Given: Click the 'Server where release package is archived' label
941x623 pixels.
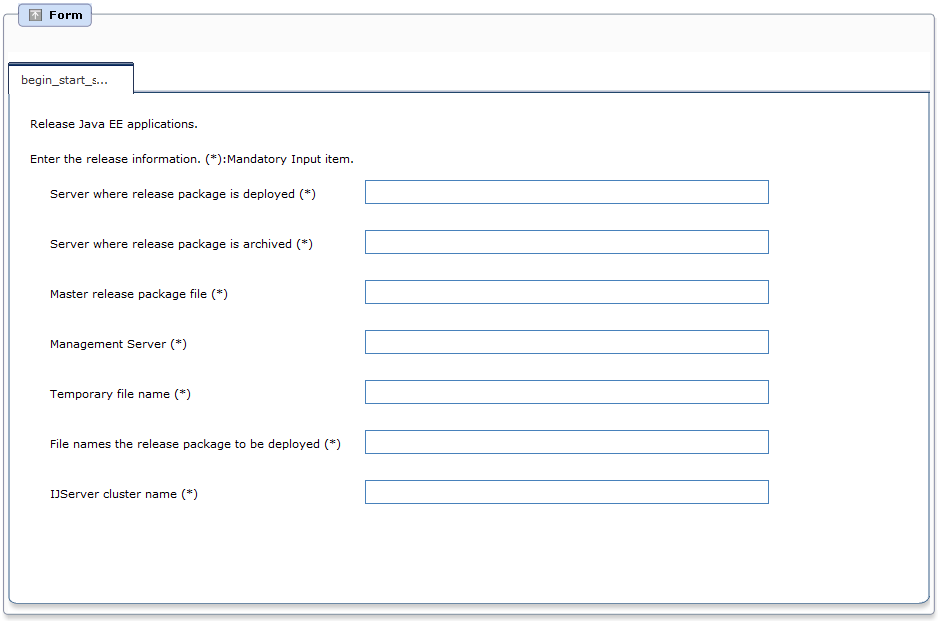Looking at the screenshot, I should pos(181,244).
